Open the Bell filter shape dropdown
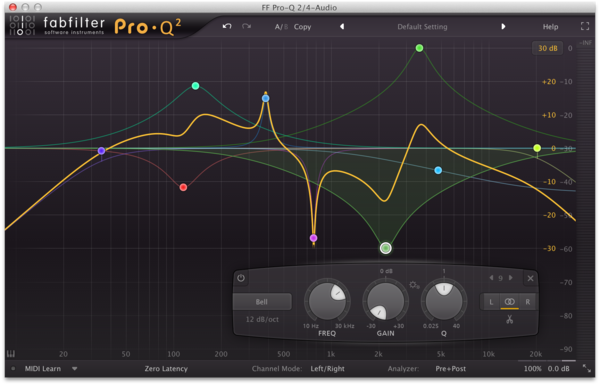600x385 pixels. coord(262,302)
